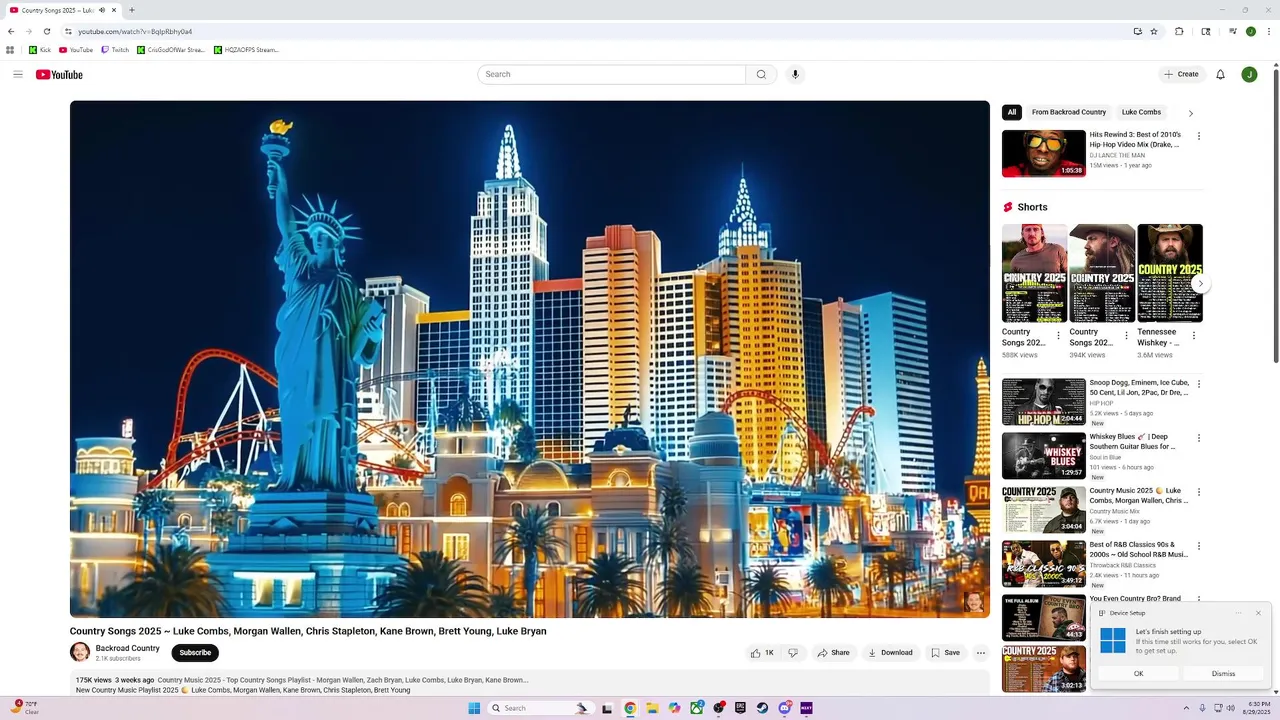The image size is (1280, 720).
Task: Open the Chrome three-dot menu
Action: [1269, 31]
